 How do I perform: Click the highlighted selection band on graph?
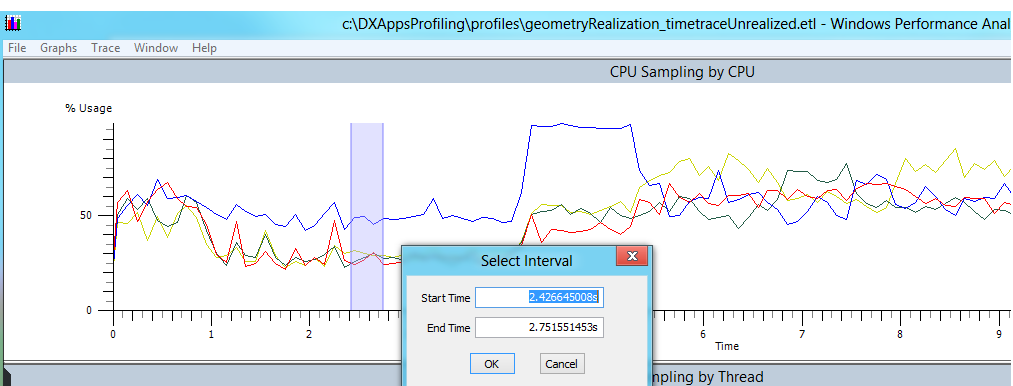pyautogui.click(x=367, y=217)
